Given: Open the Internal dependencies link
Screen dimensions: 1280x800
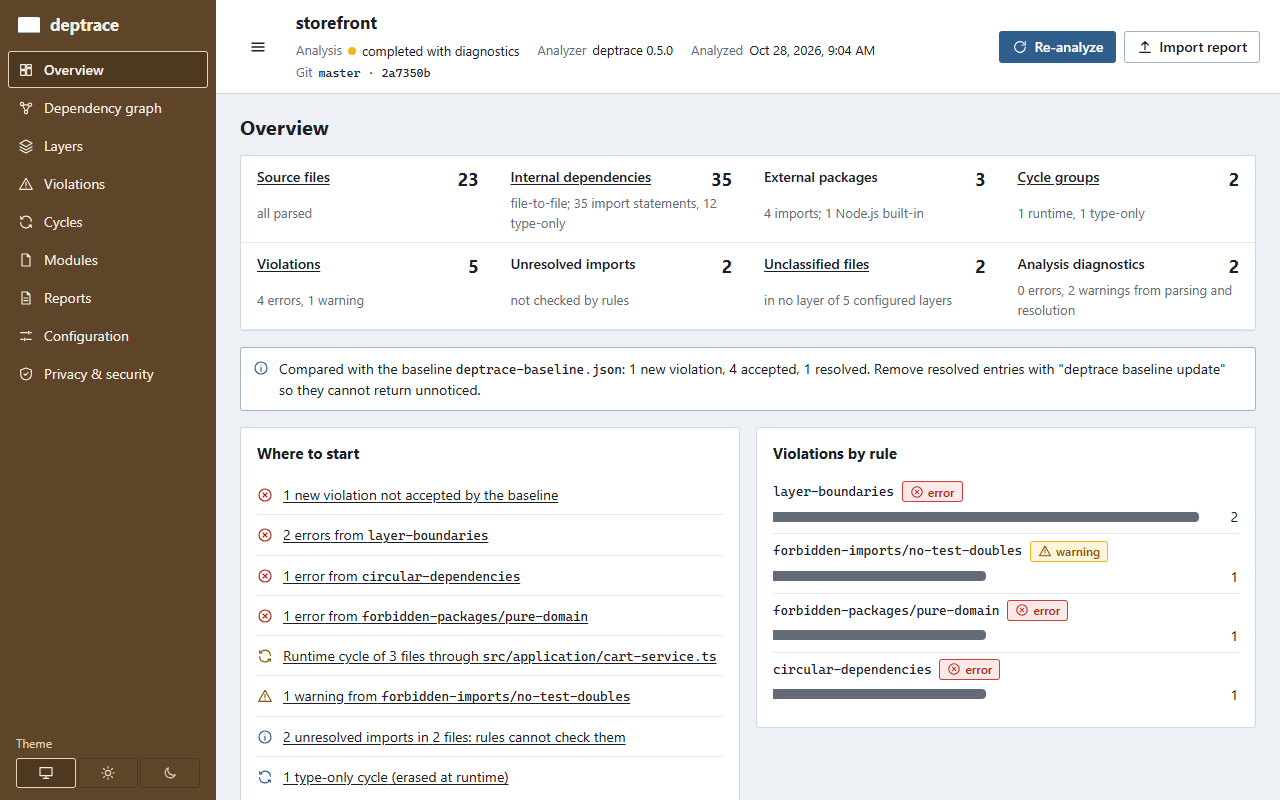Looking at the screenshot, I should point(580,177).
